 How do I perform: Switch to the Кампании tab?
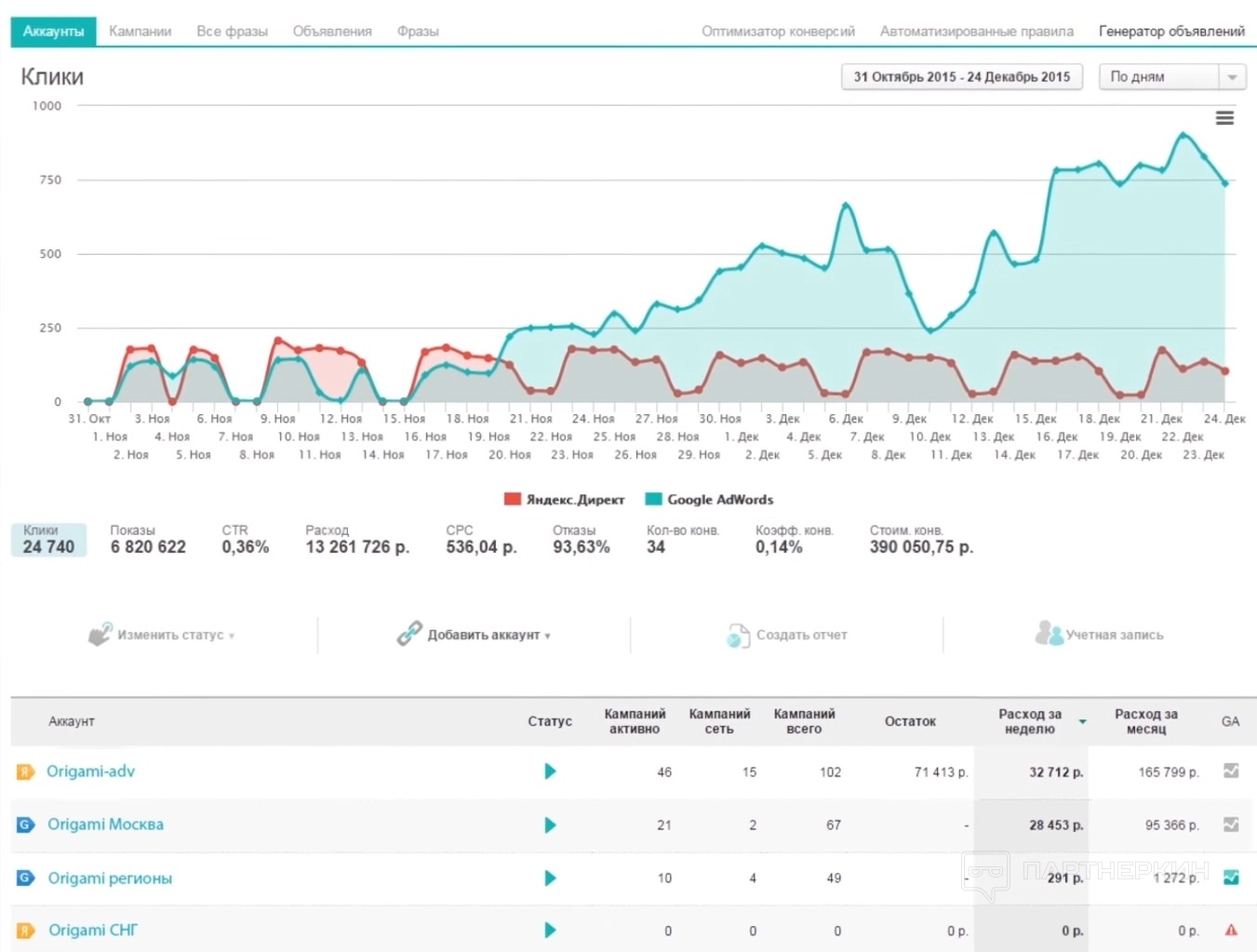(140, 32)
